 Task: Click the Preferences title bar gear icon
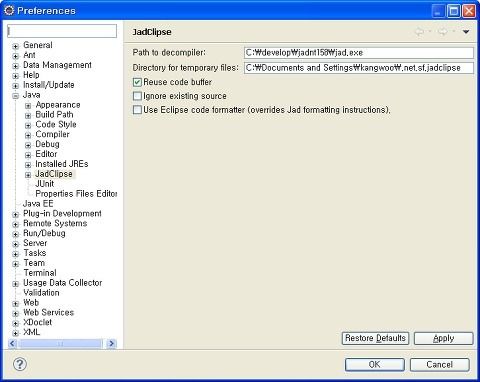(x=9, y=11)
